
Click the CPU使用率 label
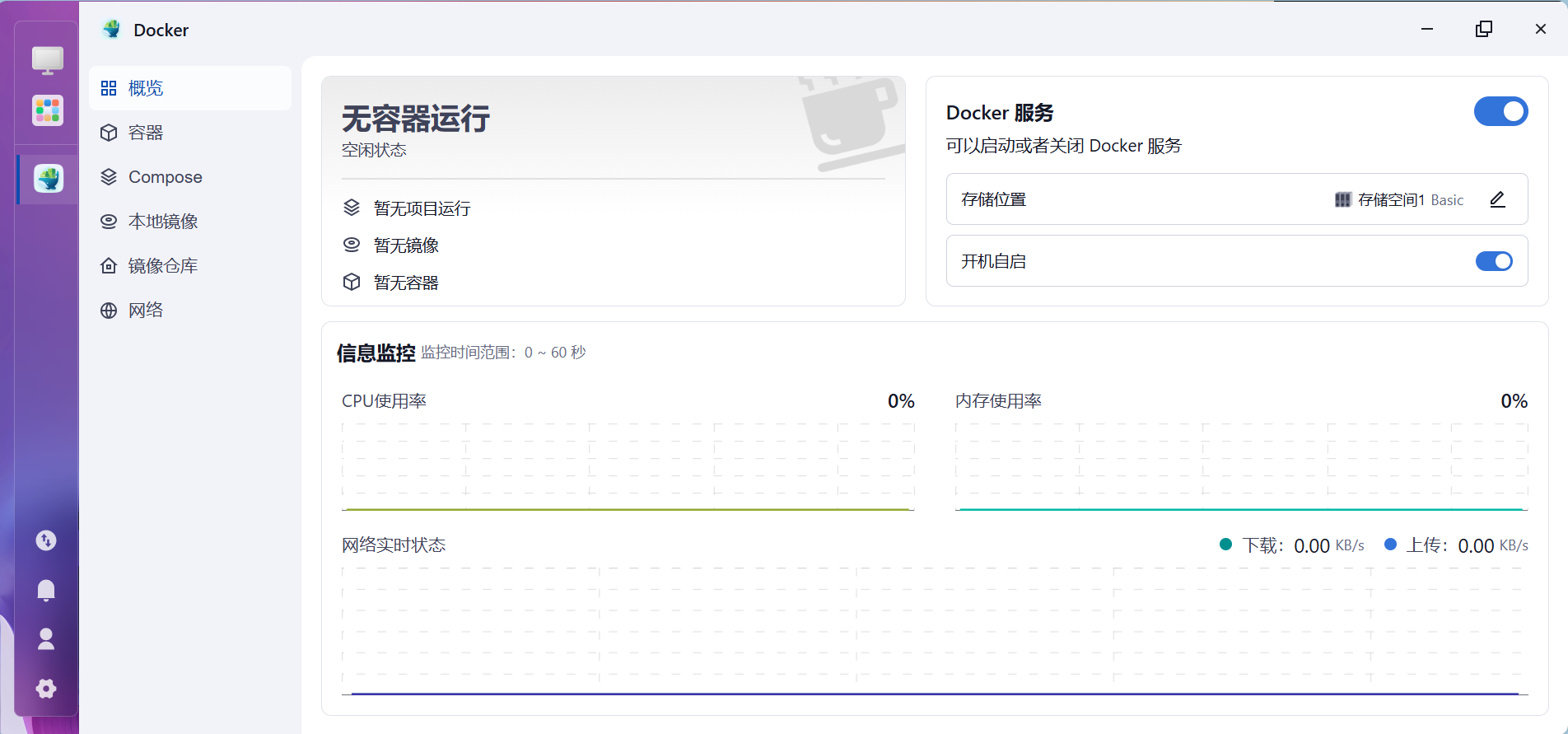coord(384,401)
